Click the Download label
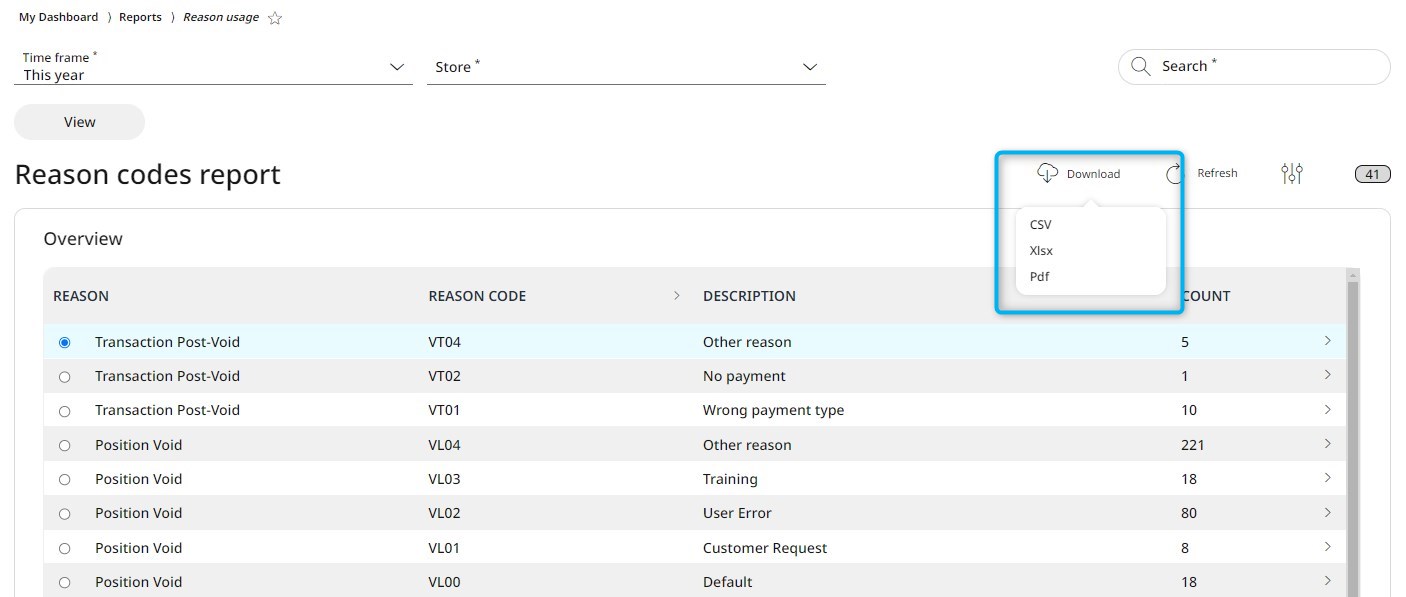The image size is (1406, 597). click(1093, 174)
